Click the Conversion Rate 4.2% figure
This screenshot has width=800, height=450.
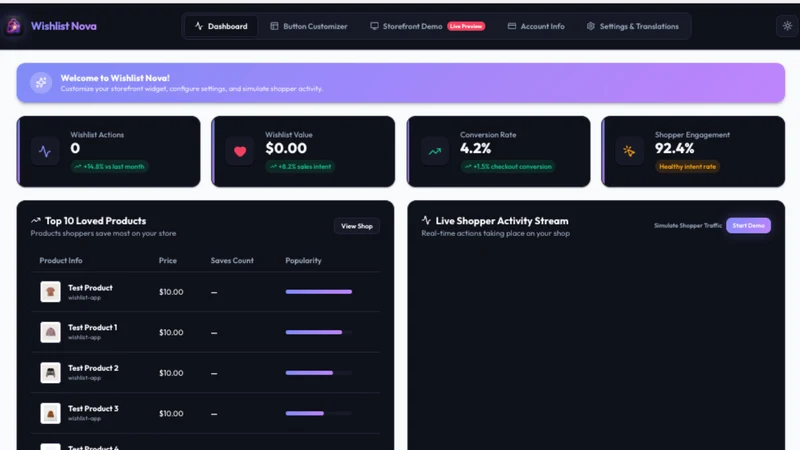pos(476,148)
